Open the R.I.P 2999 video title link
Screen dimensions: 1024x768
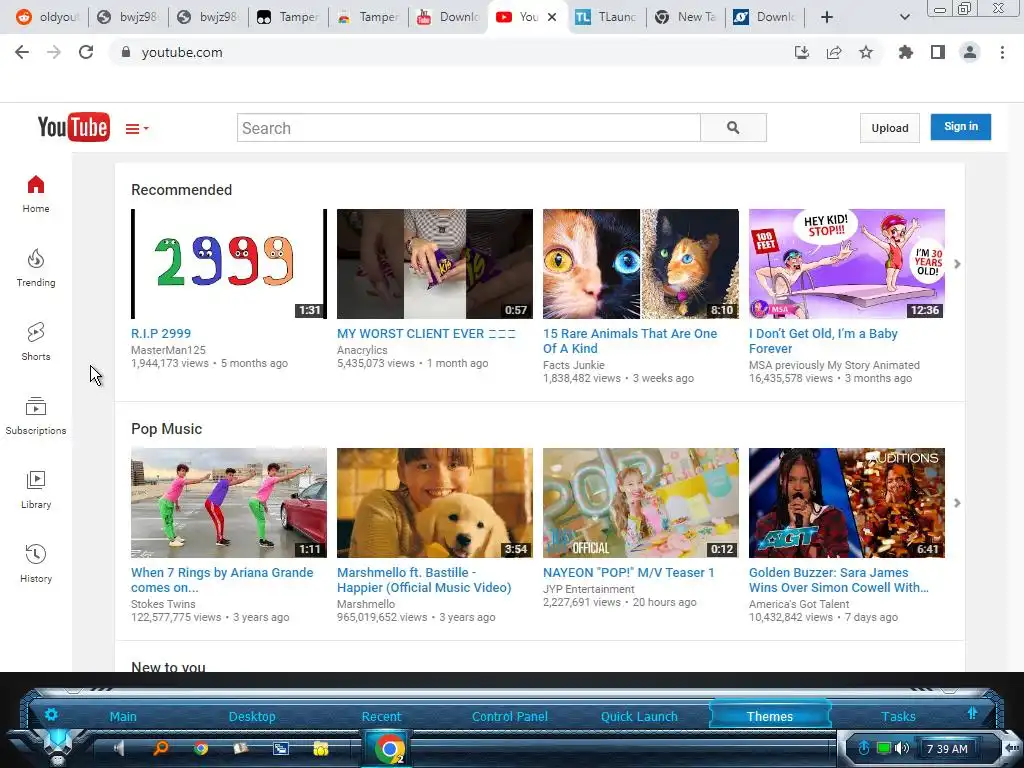click(161, 334)
